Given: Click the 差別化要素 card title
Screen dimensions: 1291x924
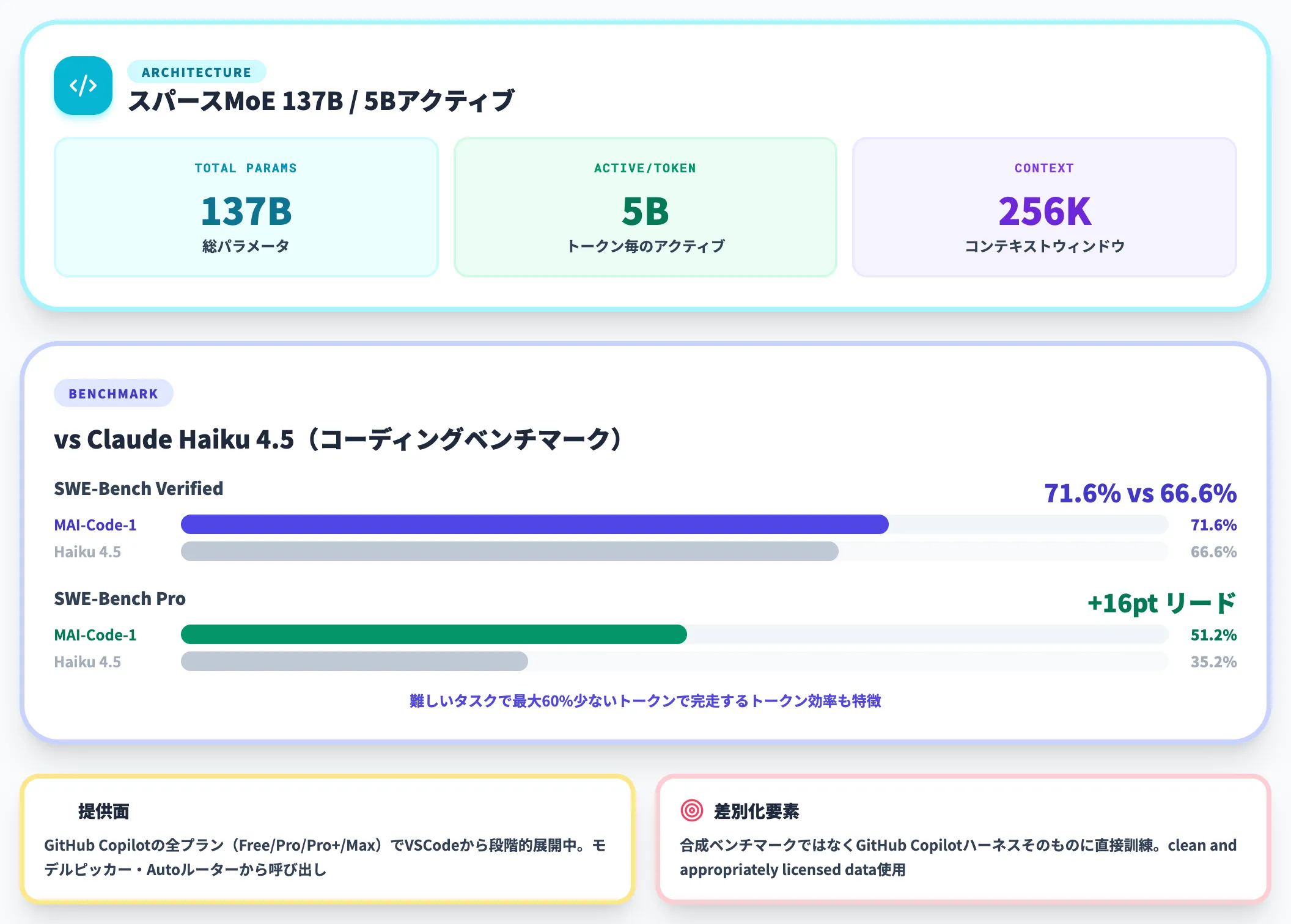Looking at the screenshot, I should coord(757,811).
